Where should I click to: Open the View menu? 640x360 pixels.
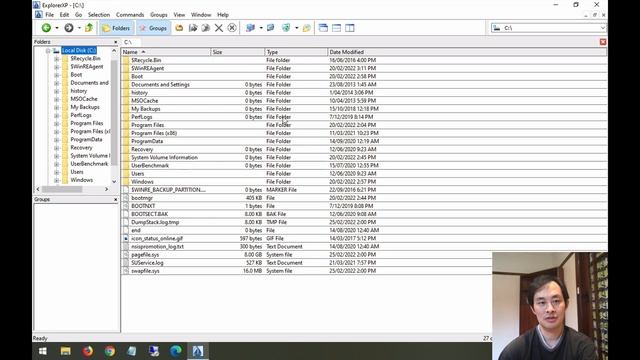[x=179, y=15]
